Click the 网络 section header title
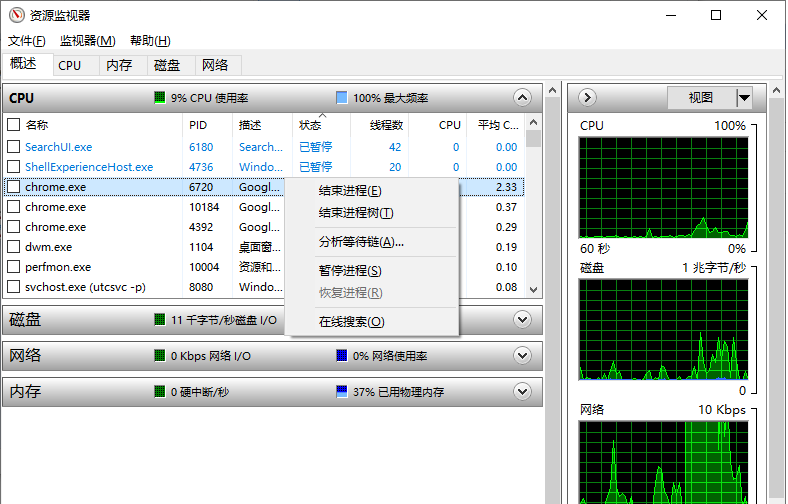The height and width of the screenshot is (504, 788). coord(25,356)
